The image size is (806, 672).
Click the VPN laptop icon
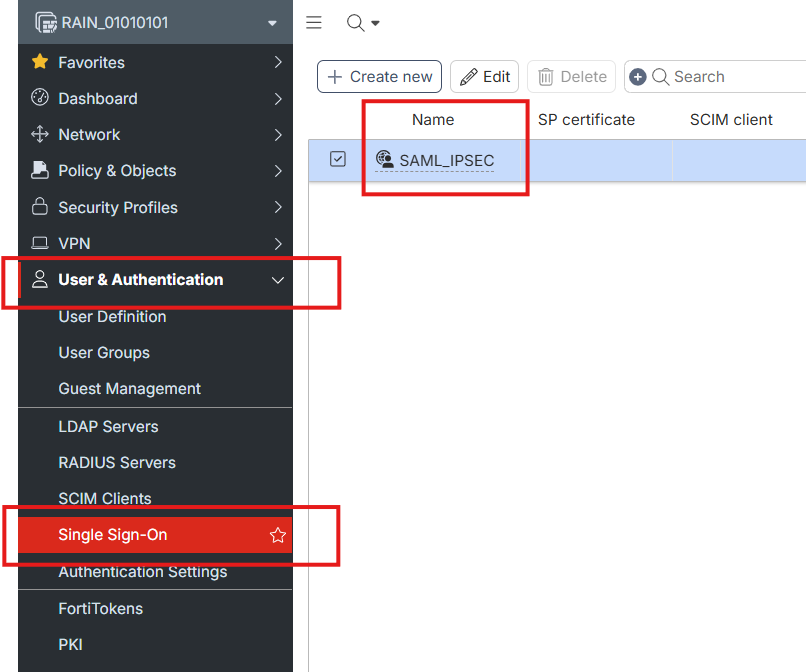(x=40, y=242)
